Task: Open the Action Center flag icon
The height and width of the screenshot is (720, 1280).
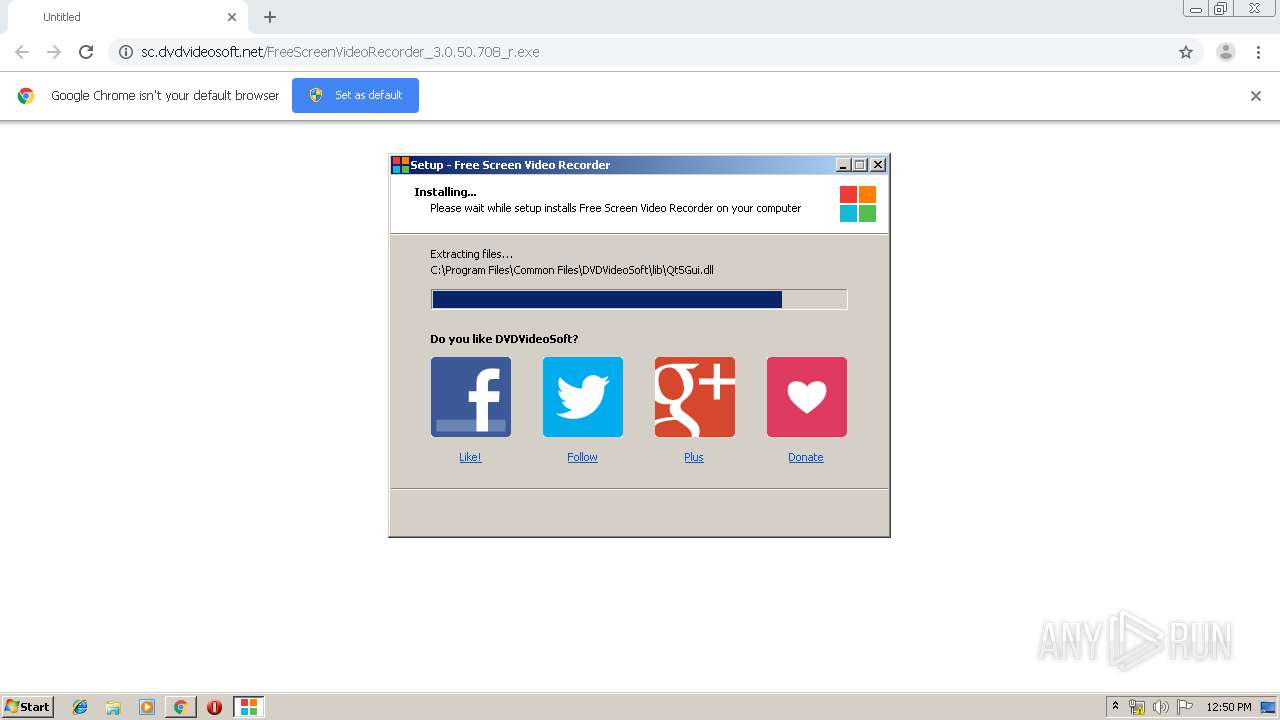Action: pyautogui.click(x=1185, y=707)
